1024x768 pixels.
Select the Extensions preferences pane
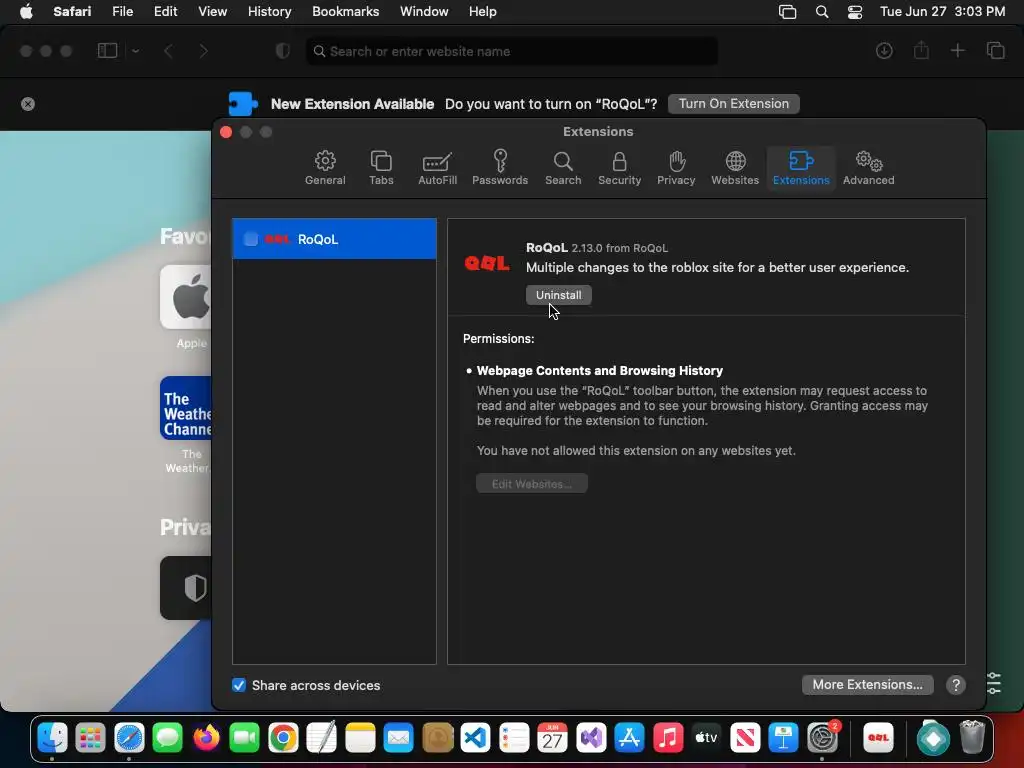[x=801, y=168]
